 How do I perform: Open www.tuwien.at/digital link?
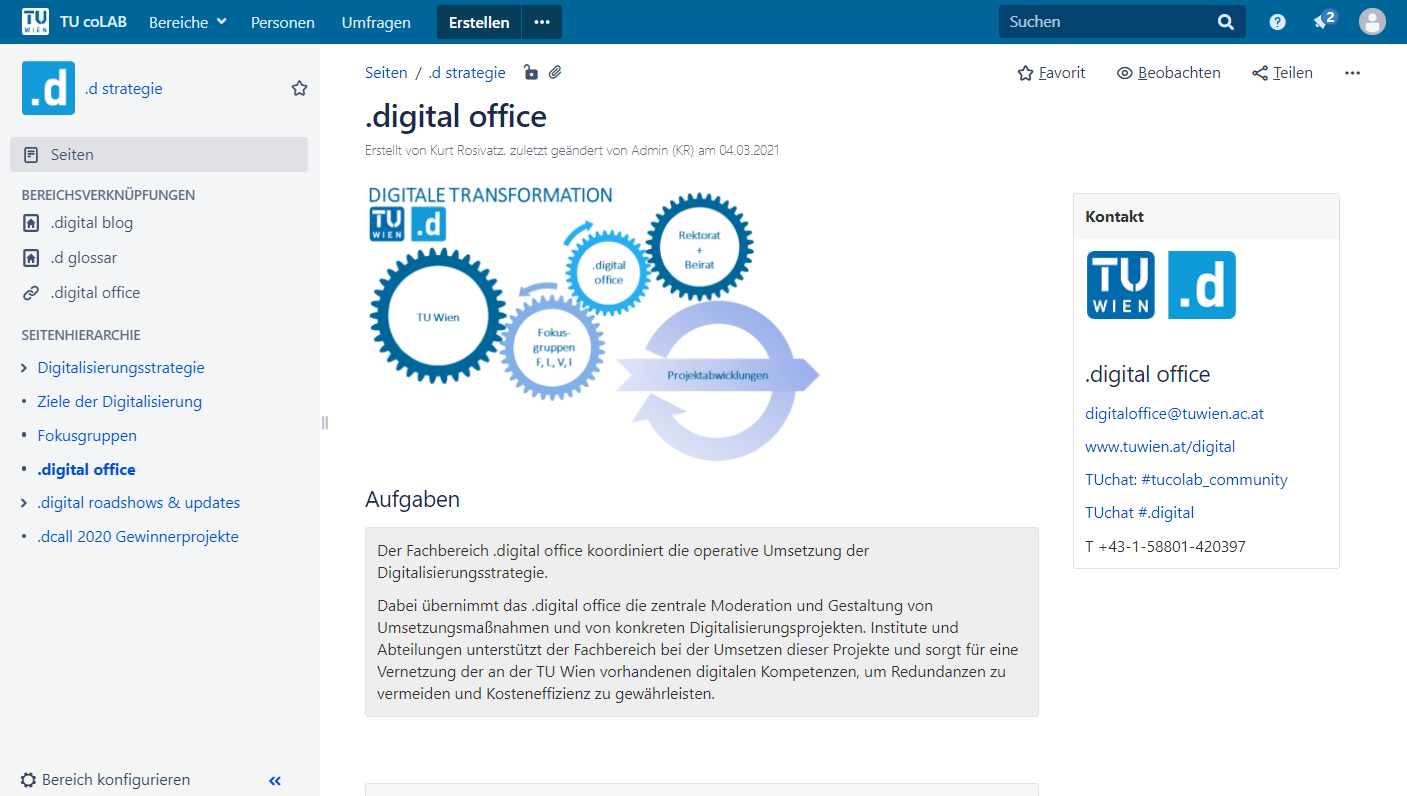pos(1160,447)
